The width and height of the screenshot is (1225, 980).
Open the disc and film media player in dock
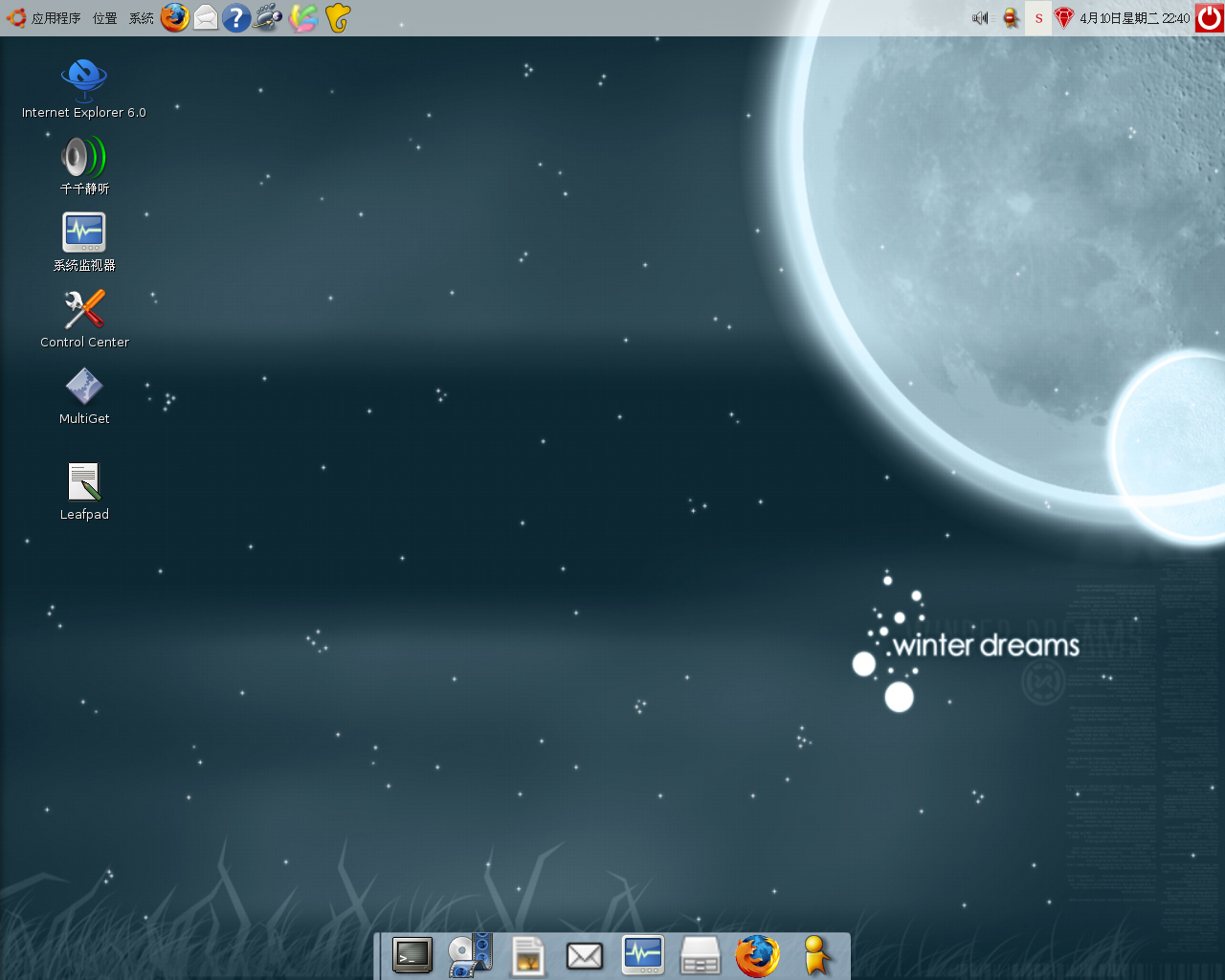[x=470, y=955]
